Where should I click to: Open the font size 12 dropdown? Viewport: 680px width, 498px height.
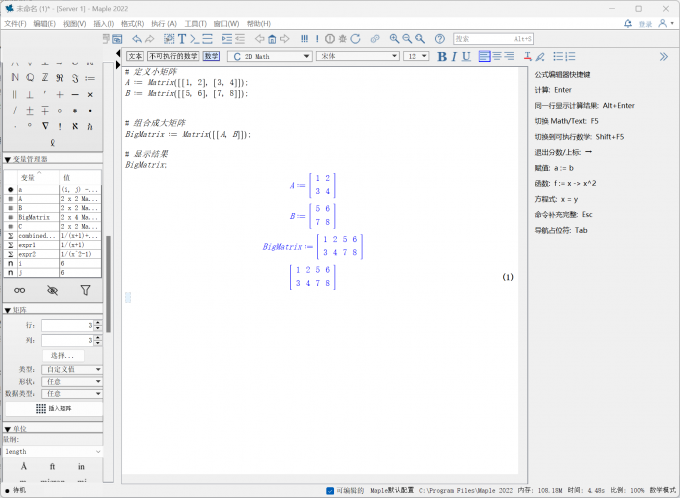416,56
